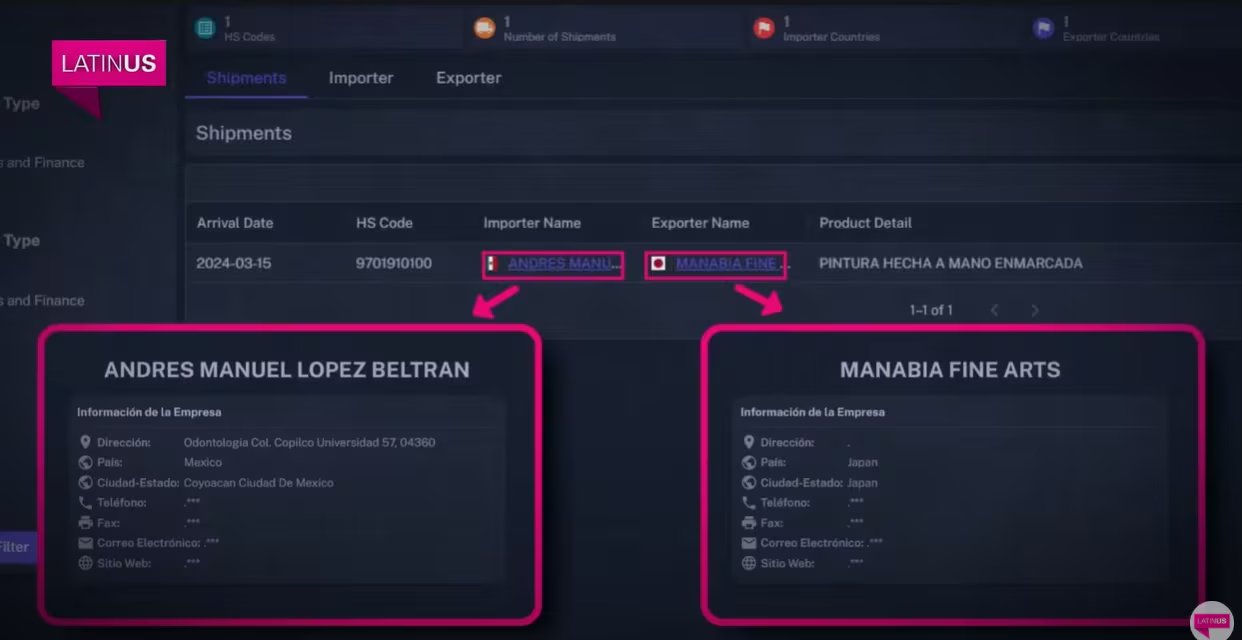This screenshot has width=1242, height=640.
Task: Click the HS Codes teal icon
Action: coord(205,28)
